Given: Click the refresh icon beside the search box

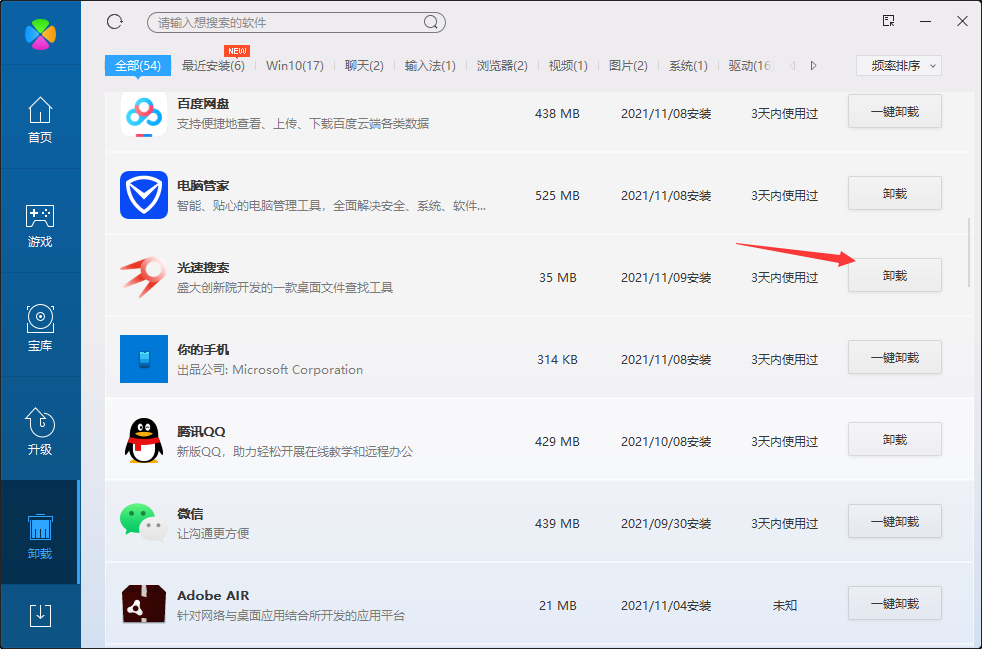Looking at the screenshot, I should 115,22.
